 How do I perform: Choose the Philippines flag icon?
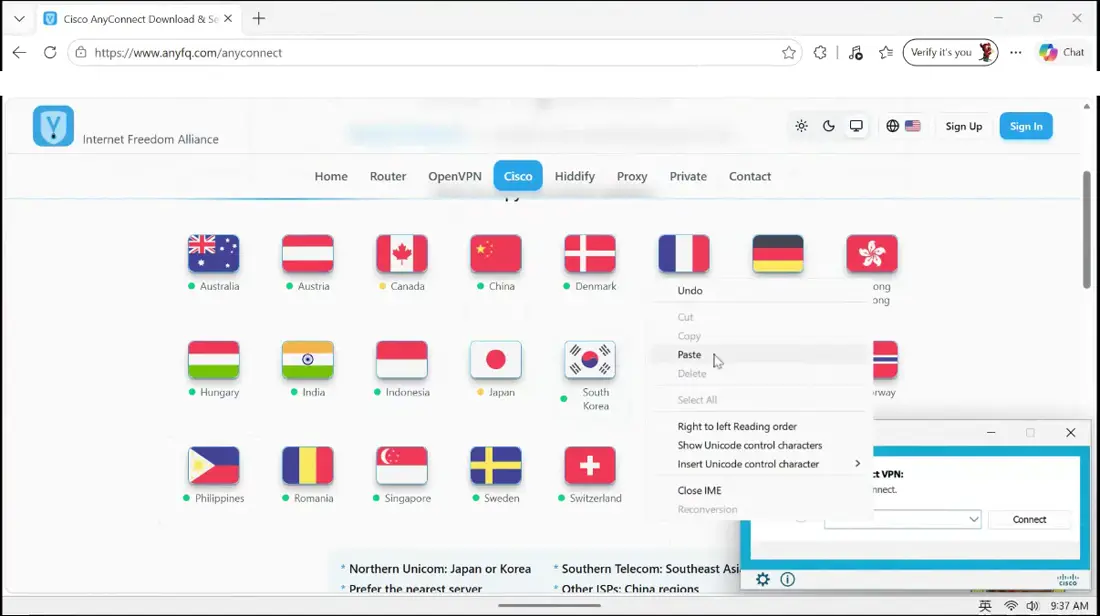[x=214, y=465]
